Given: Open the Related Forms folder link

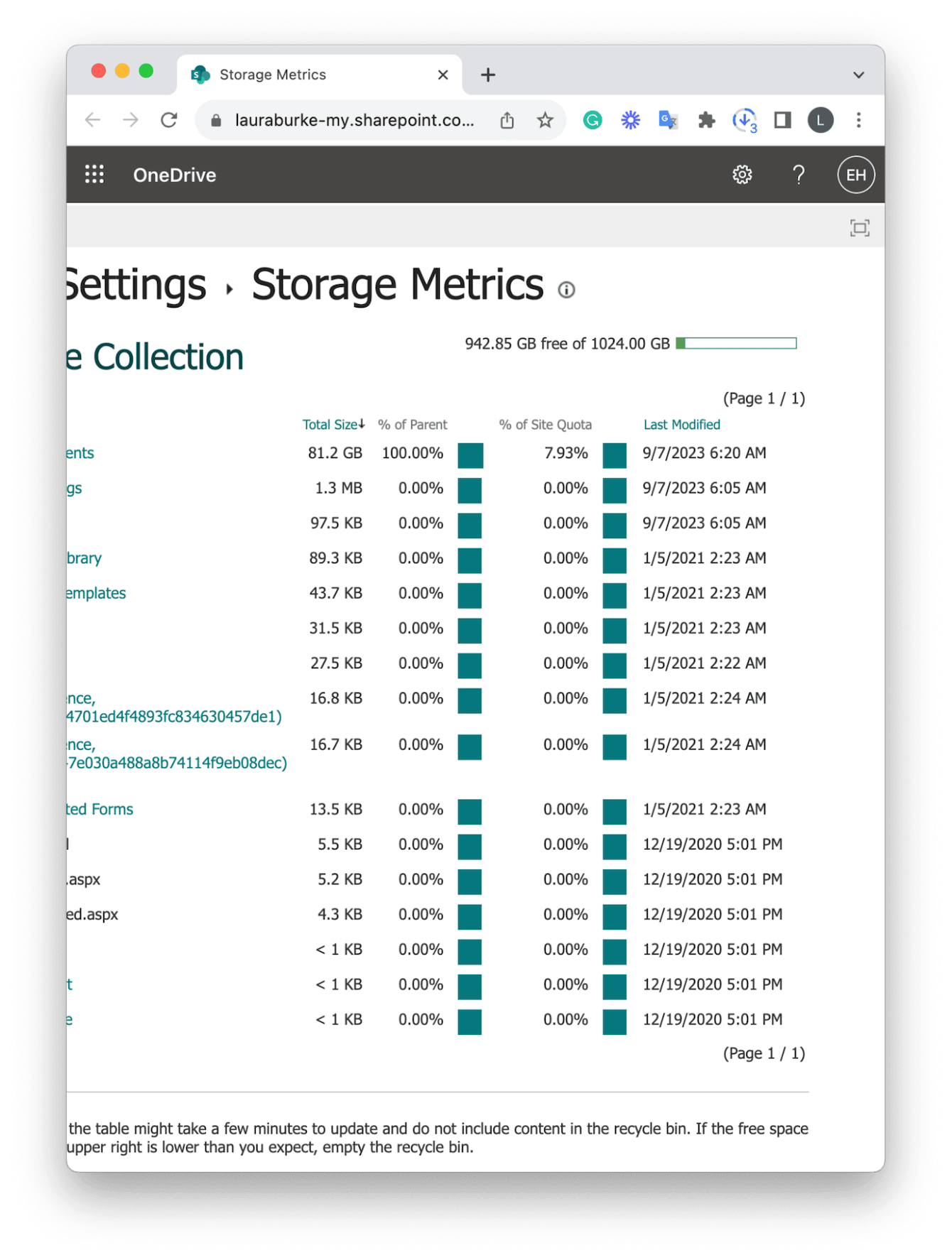Looking at the screenshot, I should pos(99,810).
